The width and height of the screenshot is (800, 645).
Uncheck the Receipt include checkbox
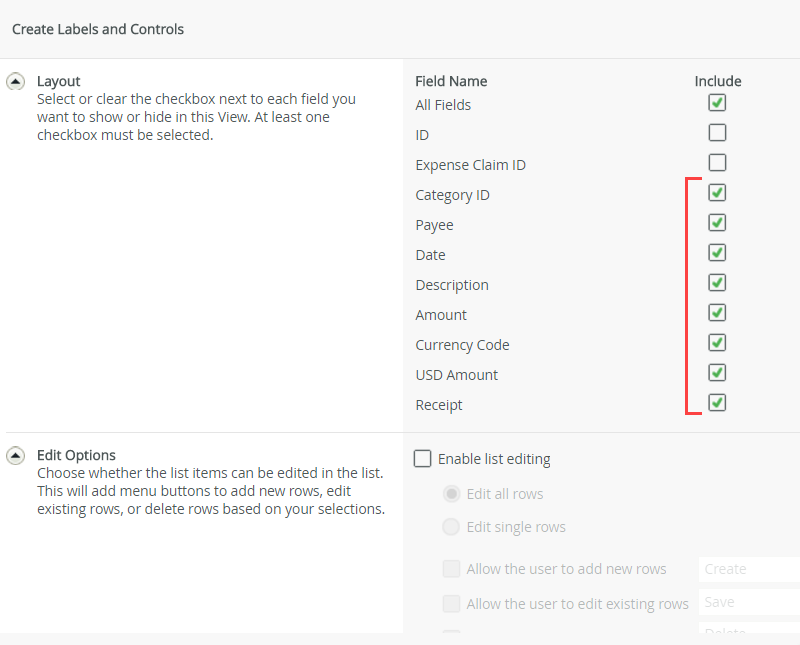(717, 402)
